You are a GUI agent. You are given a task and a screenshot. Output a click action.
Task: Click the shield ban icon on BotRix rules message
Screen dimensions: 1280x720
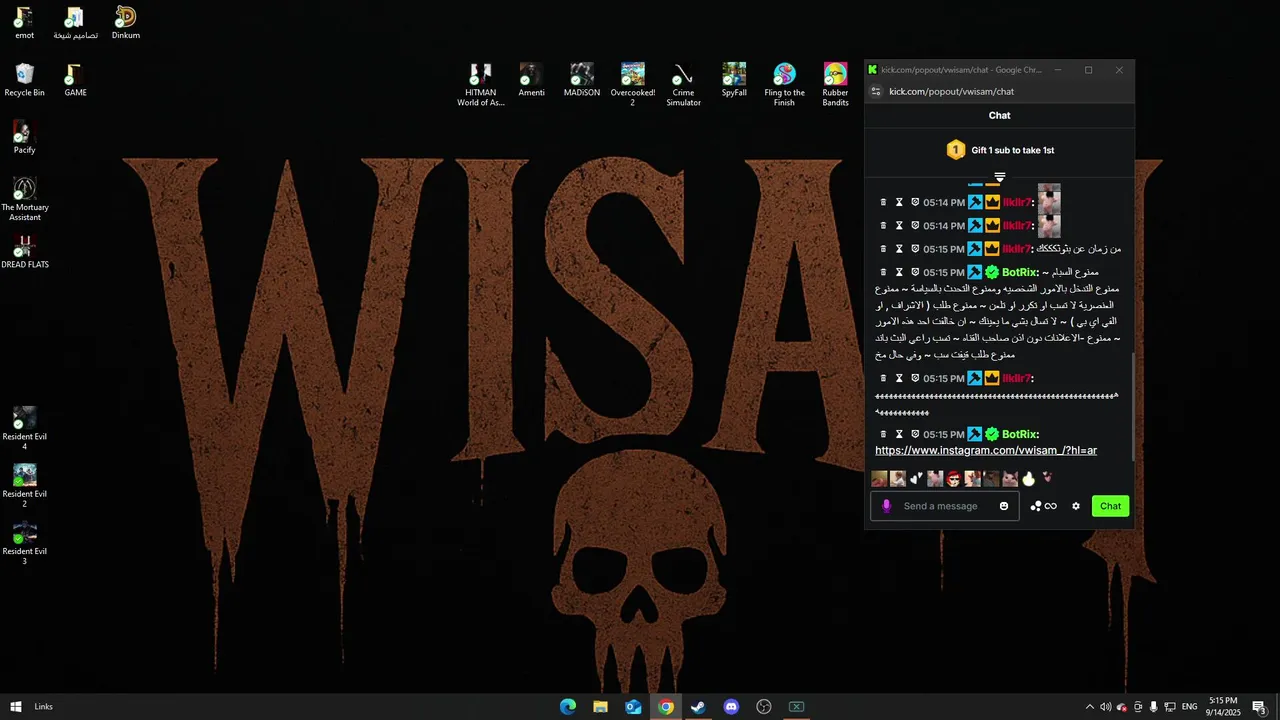[x=915, y=272]
